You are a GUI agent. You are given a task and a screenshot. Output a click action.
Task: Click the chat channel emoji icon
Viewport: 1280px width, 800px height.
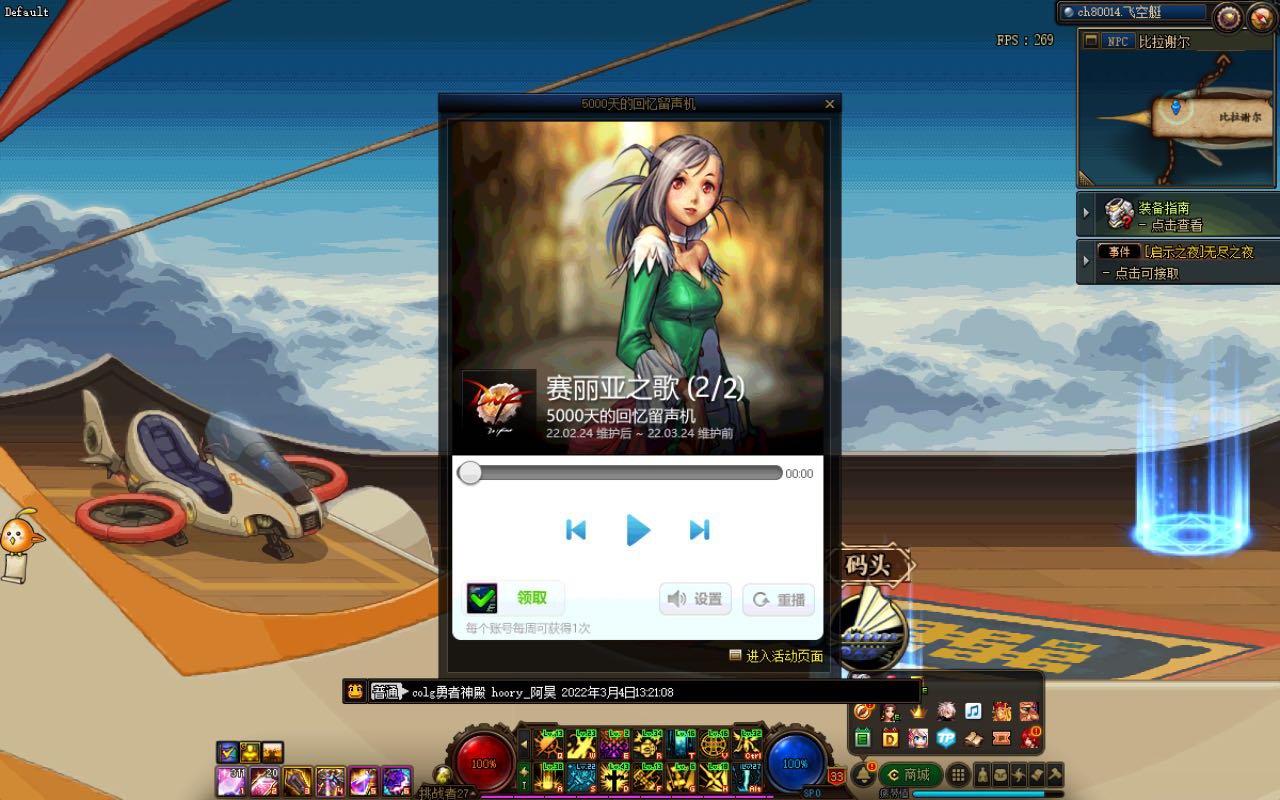355,691
